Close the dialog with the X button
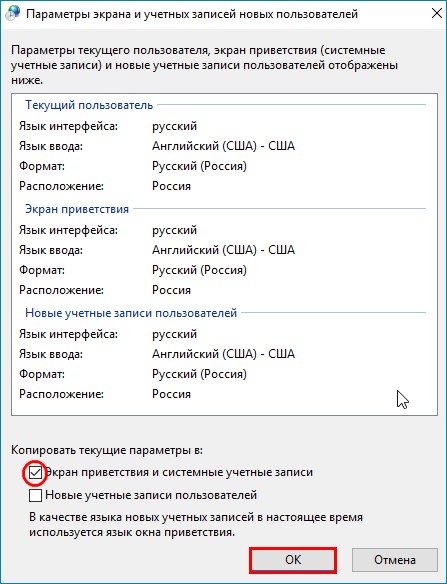This screenshot has width=447, height=584. tap(437, 13)
